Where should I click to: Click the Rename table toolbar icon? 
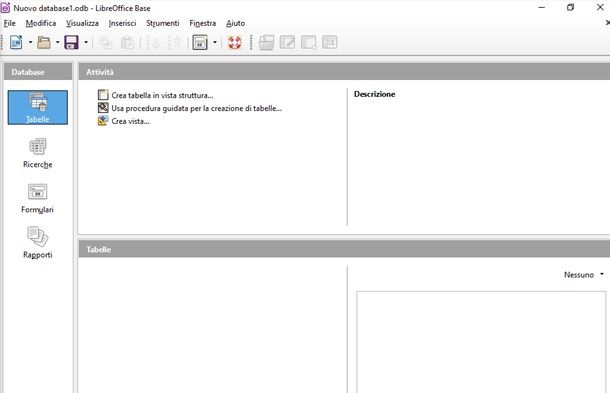pyautogui.click(x=330, y=42)
